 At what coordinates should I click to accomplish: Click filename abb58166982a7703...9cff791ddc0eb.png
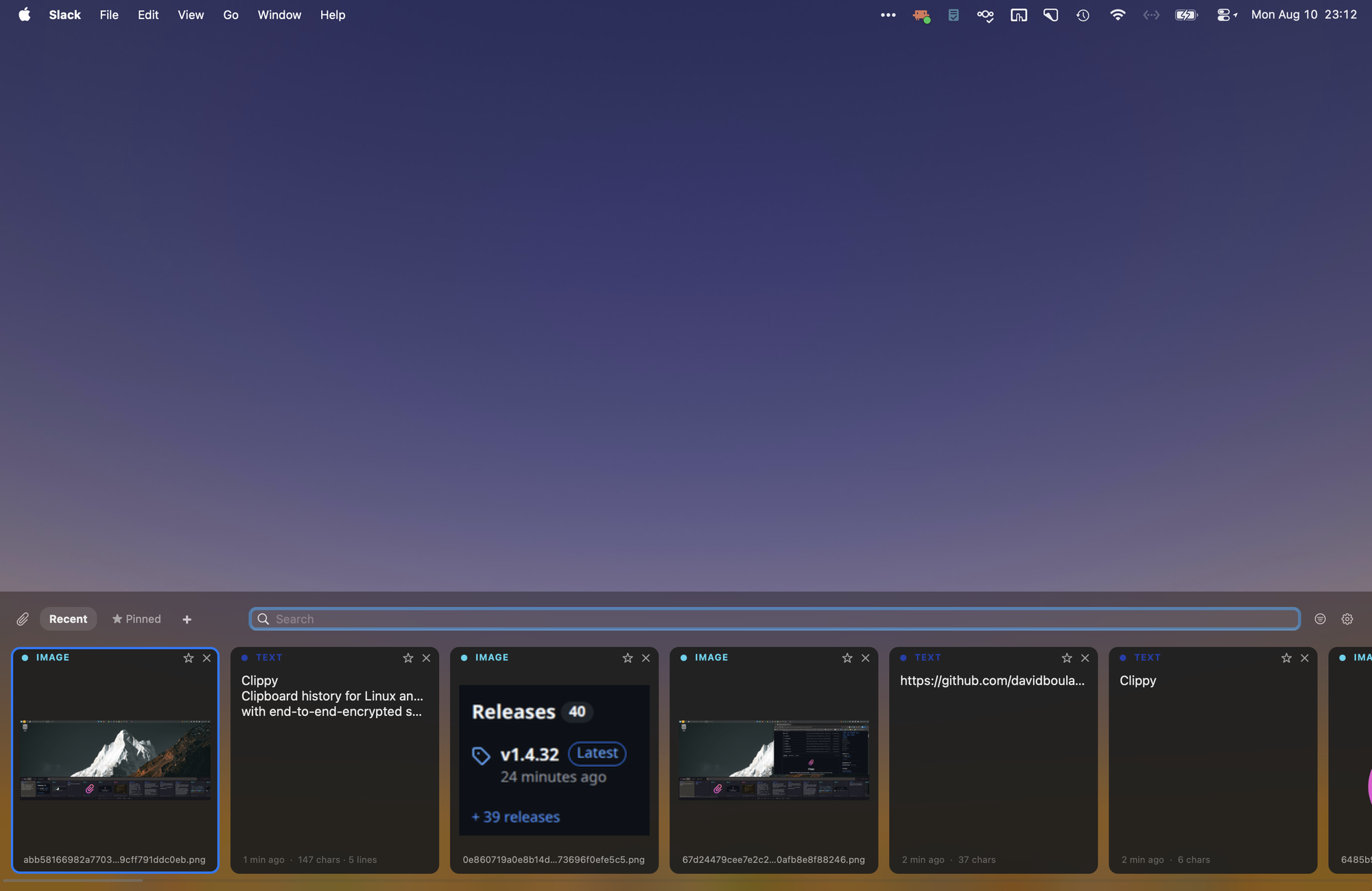point(115,859)
